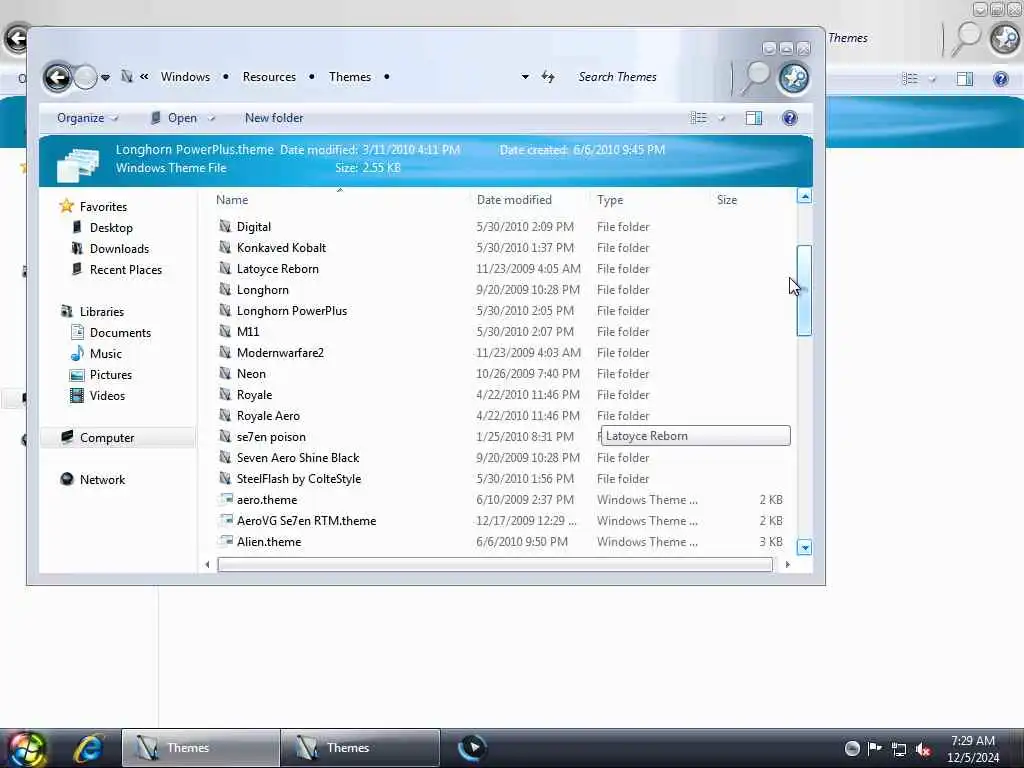Select the Modernwarfare2 folder icon
1024x768 pixels.
coord(225,352)
